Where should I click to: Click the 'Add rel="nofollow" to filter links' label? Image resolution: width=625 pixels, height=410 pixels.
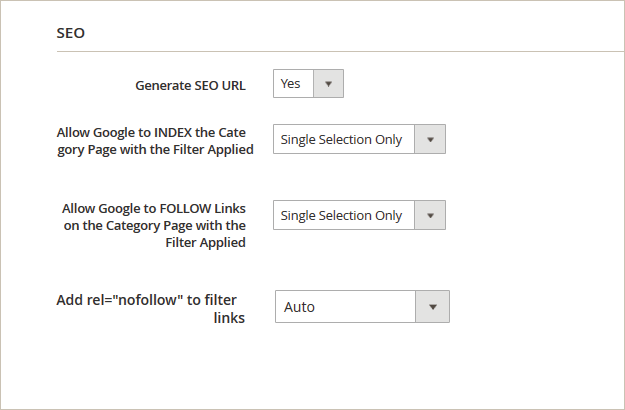pyautogui.click(x=151, y=308)
